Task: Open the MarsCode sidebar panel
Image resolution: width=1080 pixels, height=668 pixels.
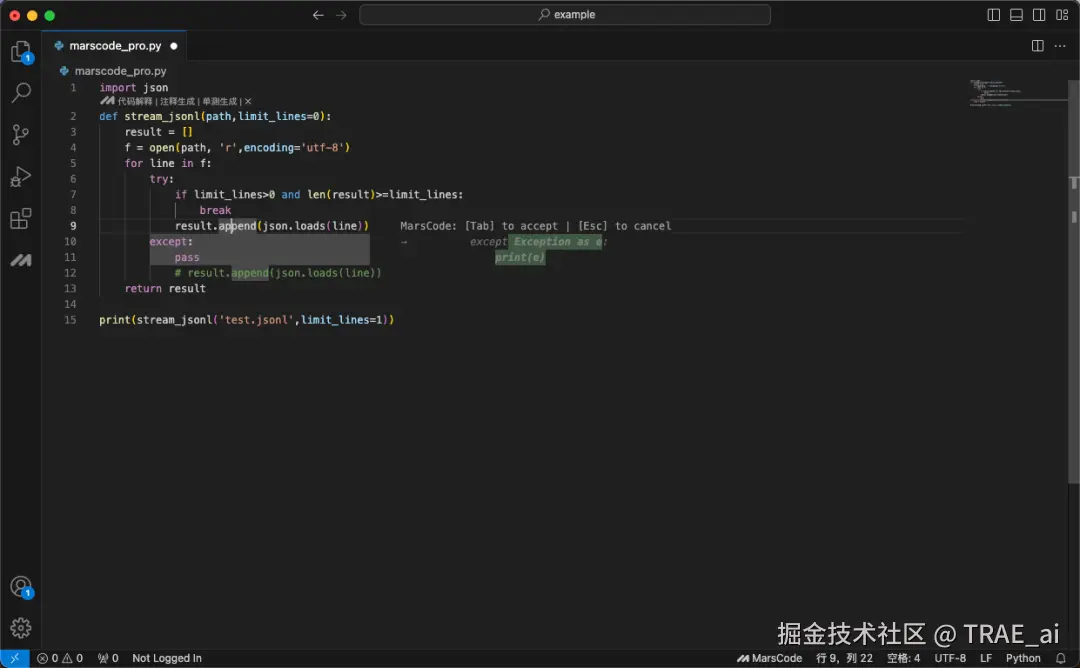Action: click(x=21, y=260)
